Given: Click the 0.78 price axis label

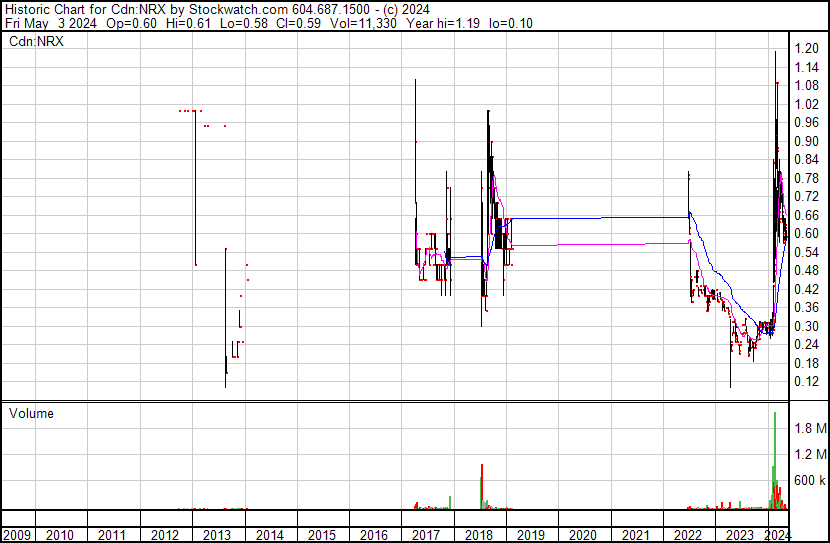Looking at the screenshot, I should 807,178.
